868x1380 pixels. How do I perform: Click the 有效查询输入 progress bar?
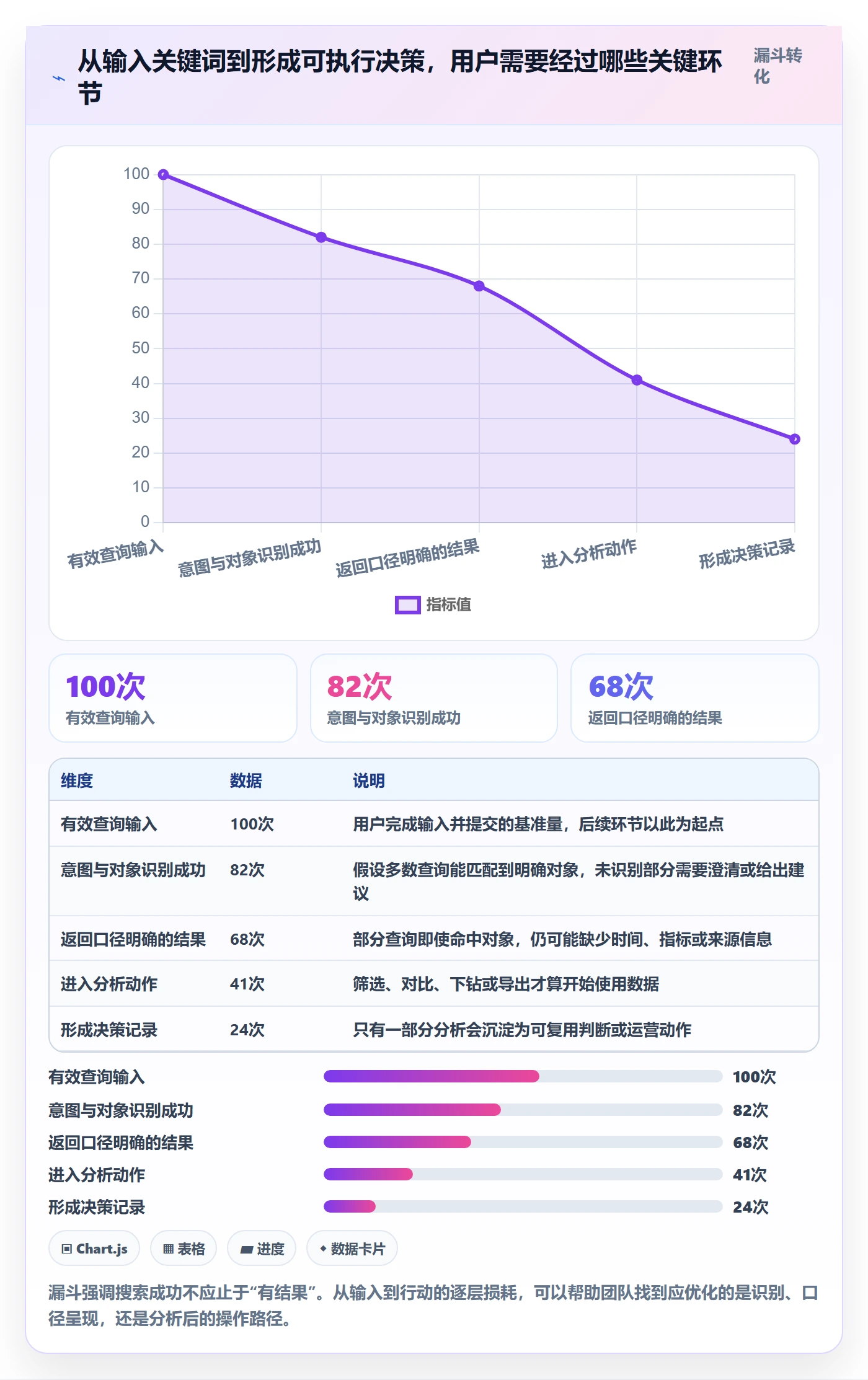coord(523,1076)
